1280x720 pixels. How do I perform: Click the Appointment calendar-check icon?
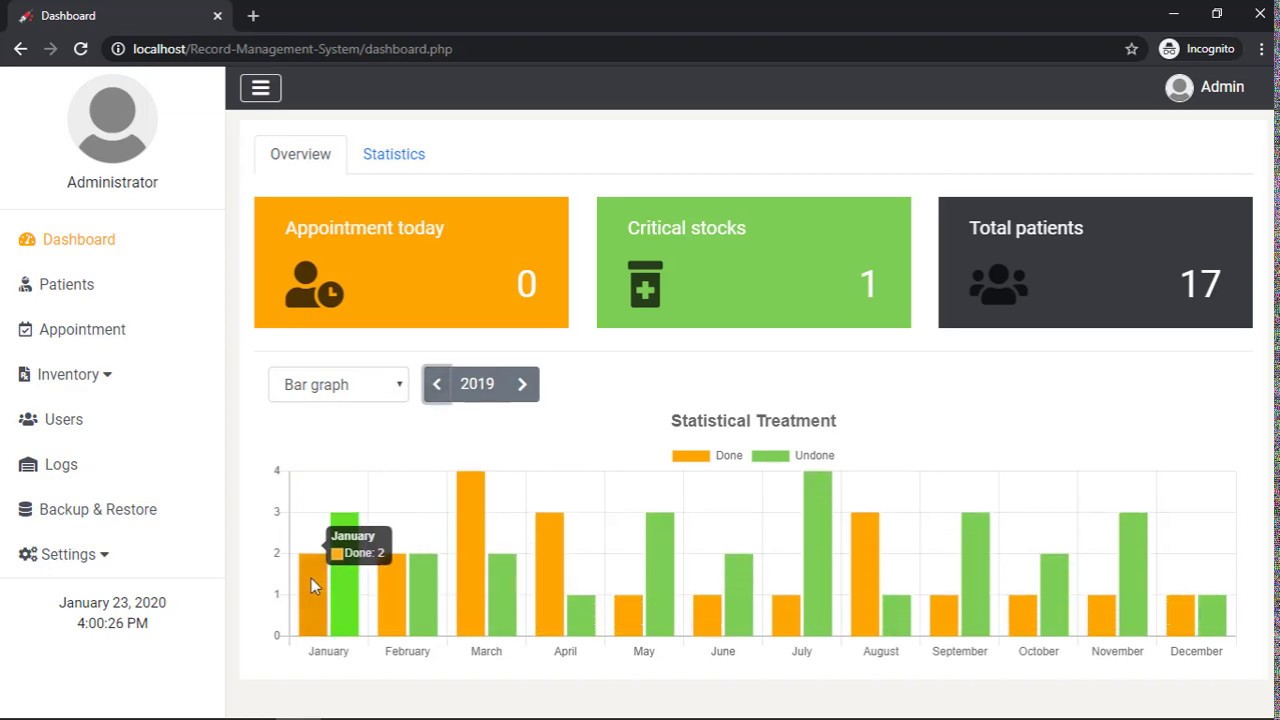click(x=26, y=330)
